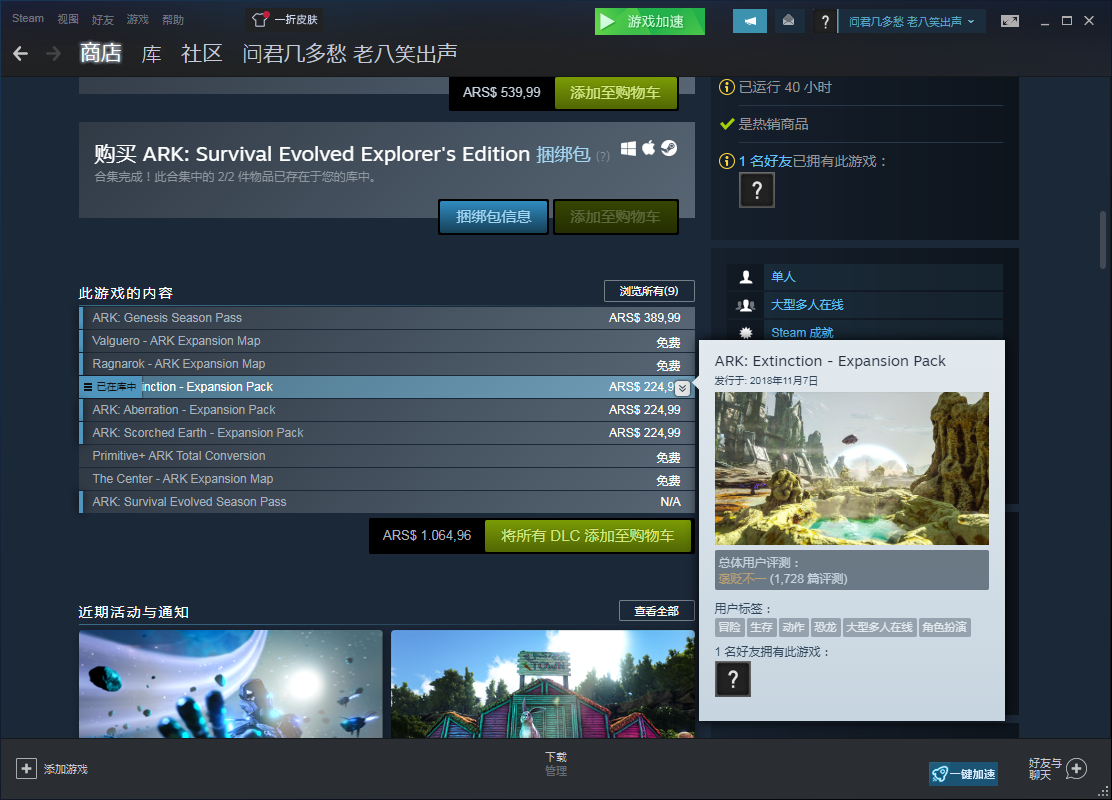Open 下载 管理 downloads
1112x800 pixels.
[556, 764]
